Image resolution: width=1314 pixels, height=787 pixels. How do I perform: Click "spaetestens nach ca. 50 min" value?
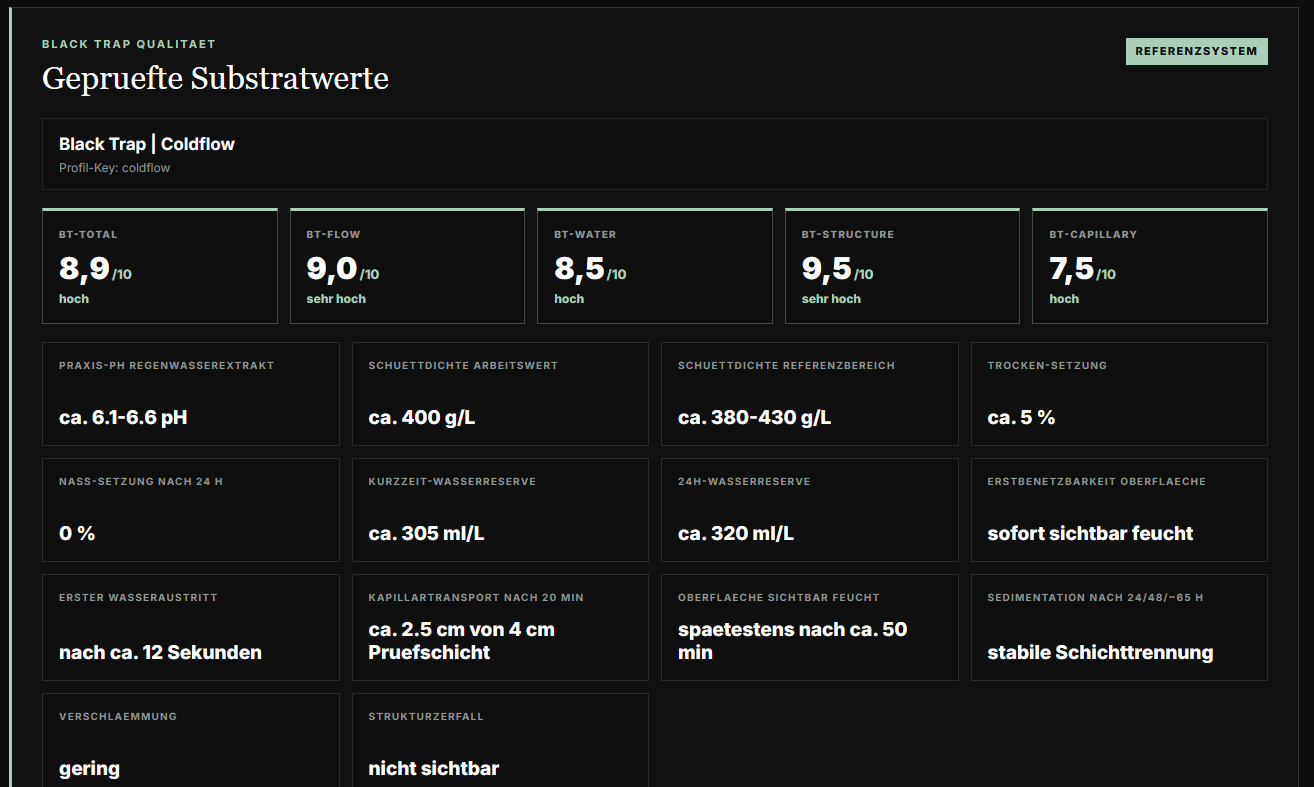tap(792, 641)
